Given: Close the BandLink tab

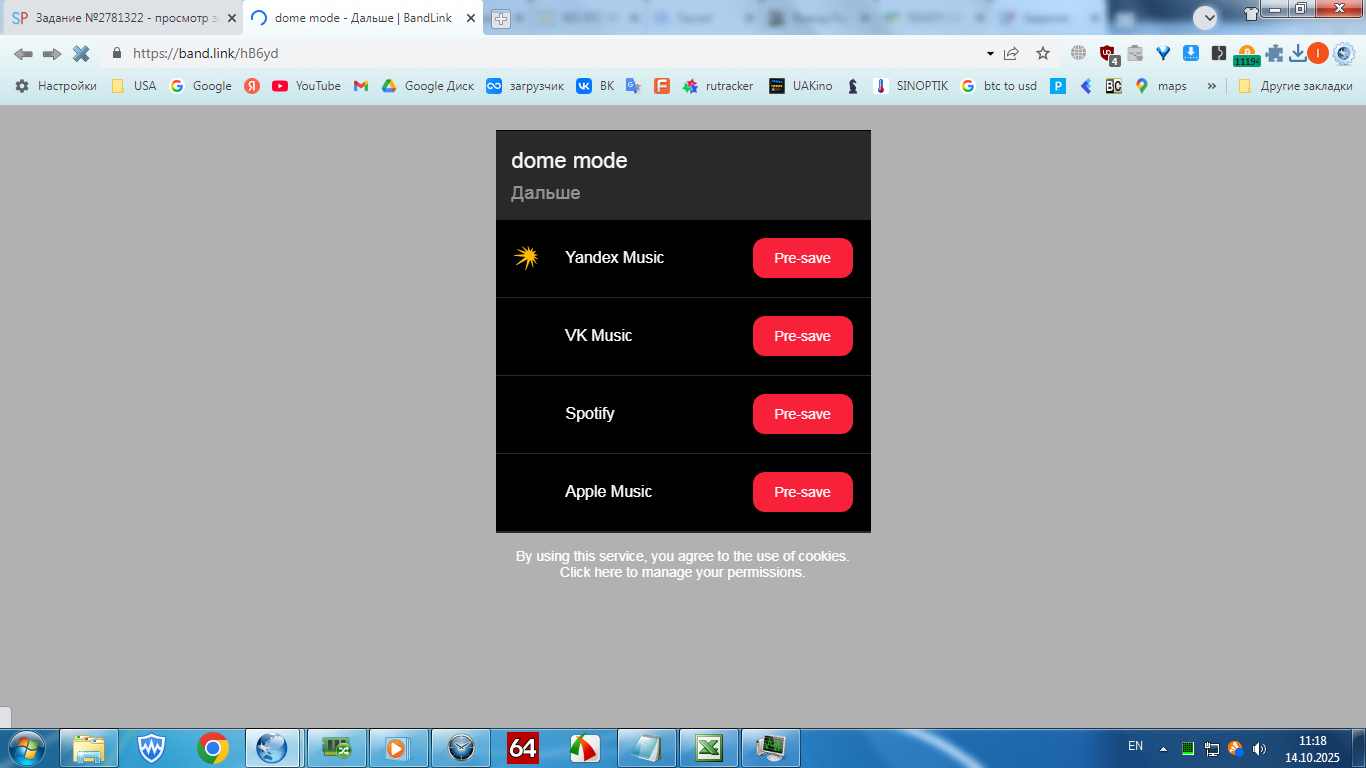Looking at the screenshot, I should (x=471, y=18).
